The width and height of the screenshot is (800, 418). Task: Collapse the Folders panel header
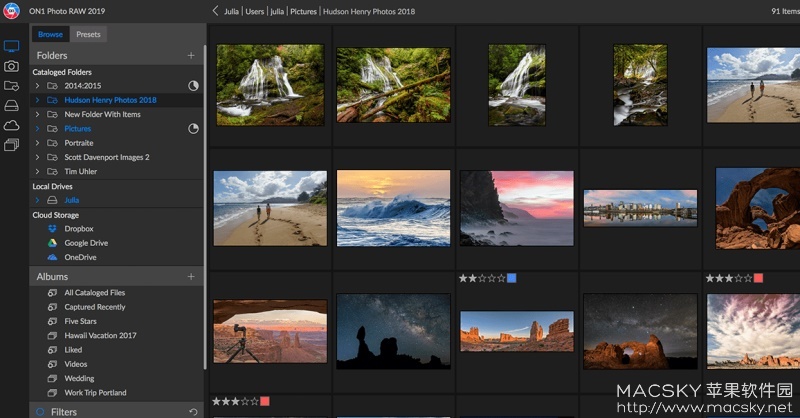(x=116, y=55)
